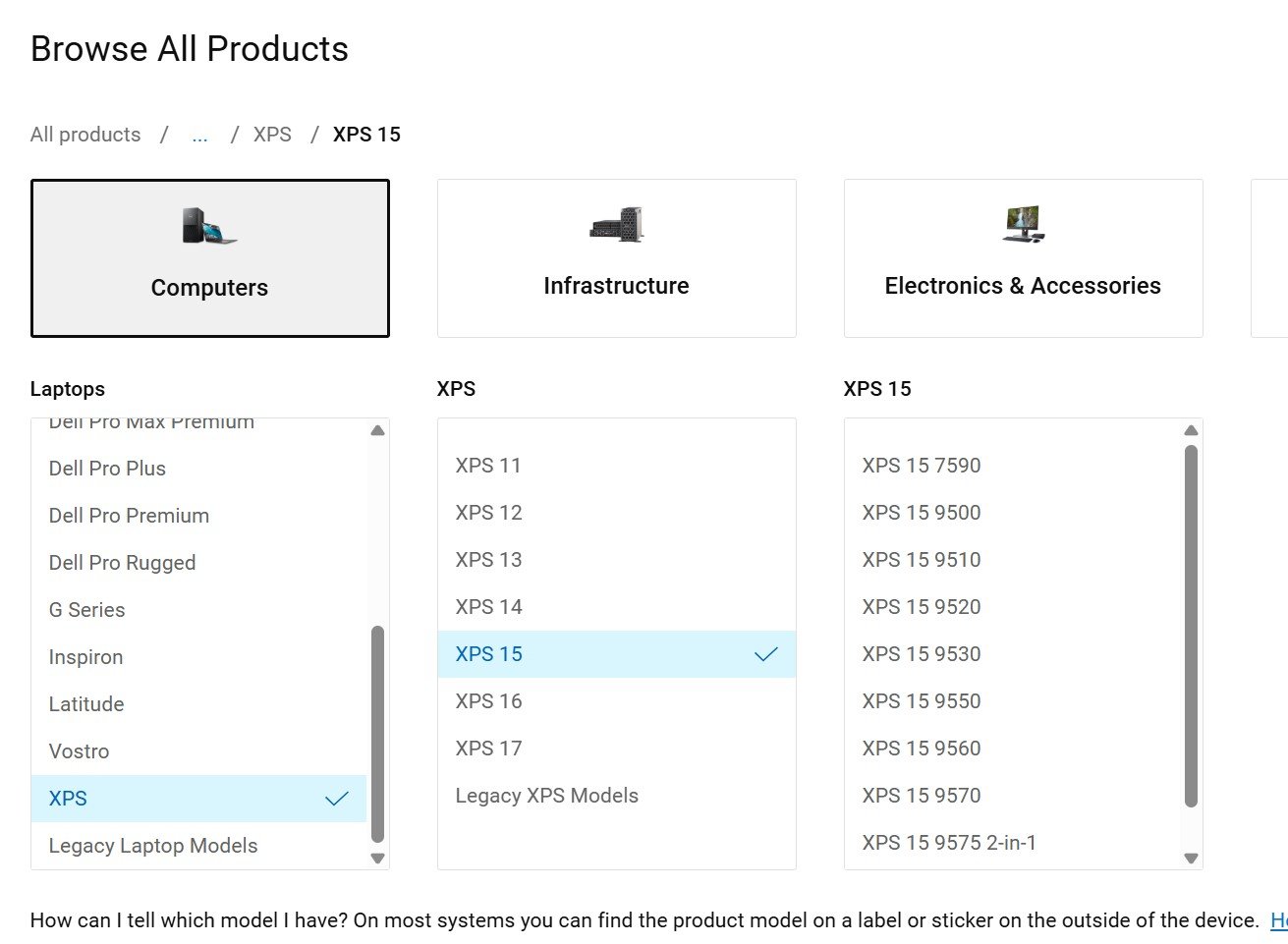Viewport: 1288px width, 944px height.
Task: Click the XPS 15 list scroll-down arrow
Action: [1191, 858]
